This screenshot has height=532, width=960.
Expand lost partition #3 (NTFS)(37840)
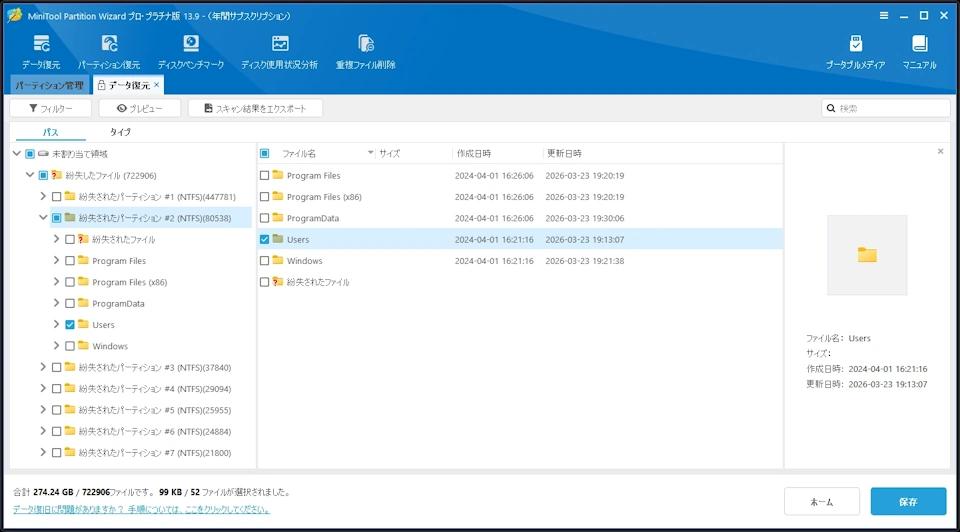[43, 367]
